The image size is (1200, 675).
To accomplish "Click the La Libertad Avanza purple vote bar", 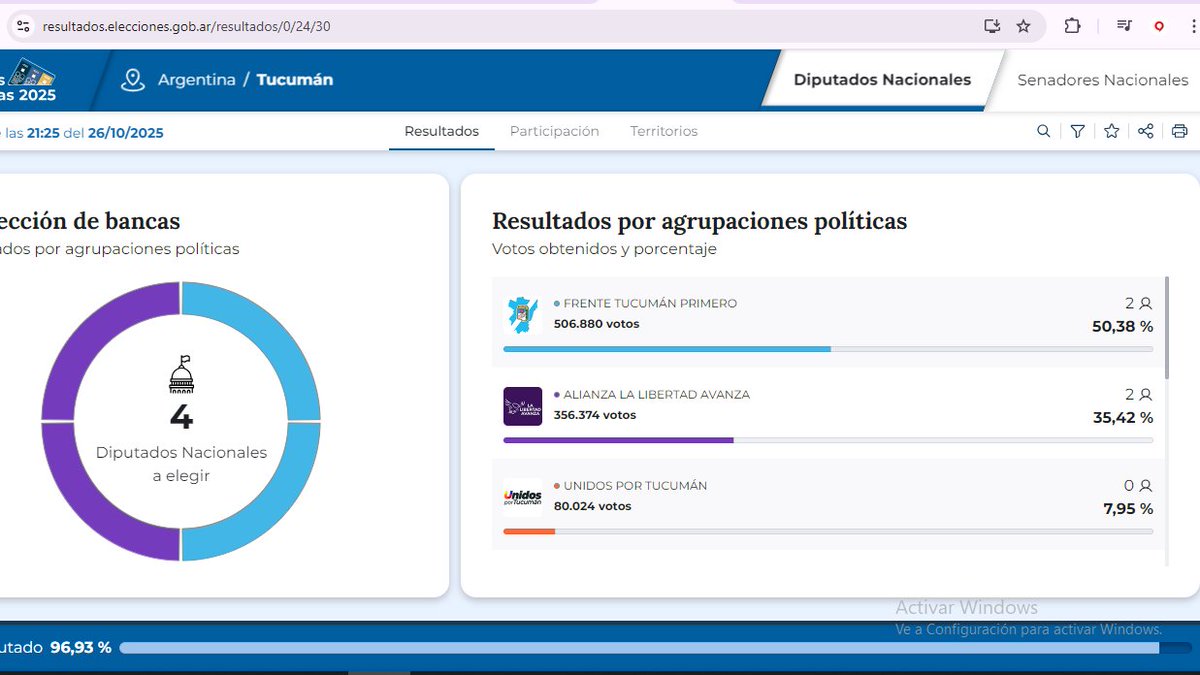I will tap(618, 440).
